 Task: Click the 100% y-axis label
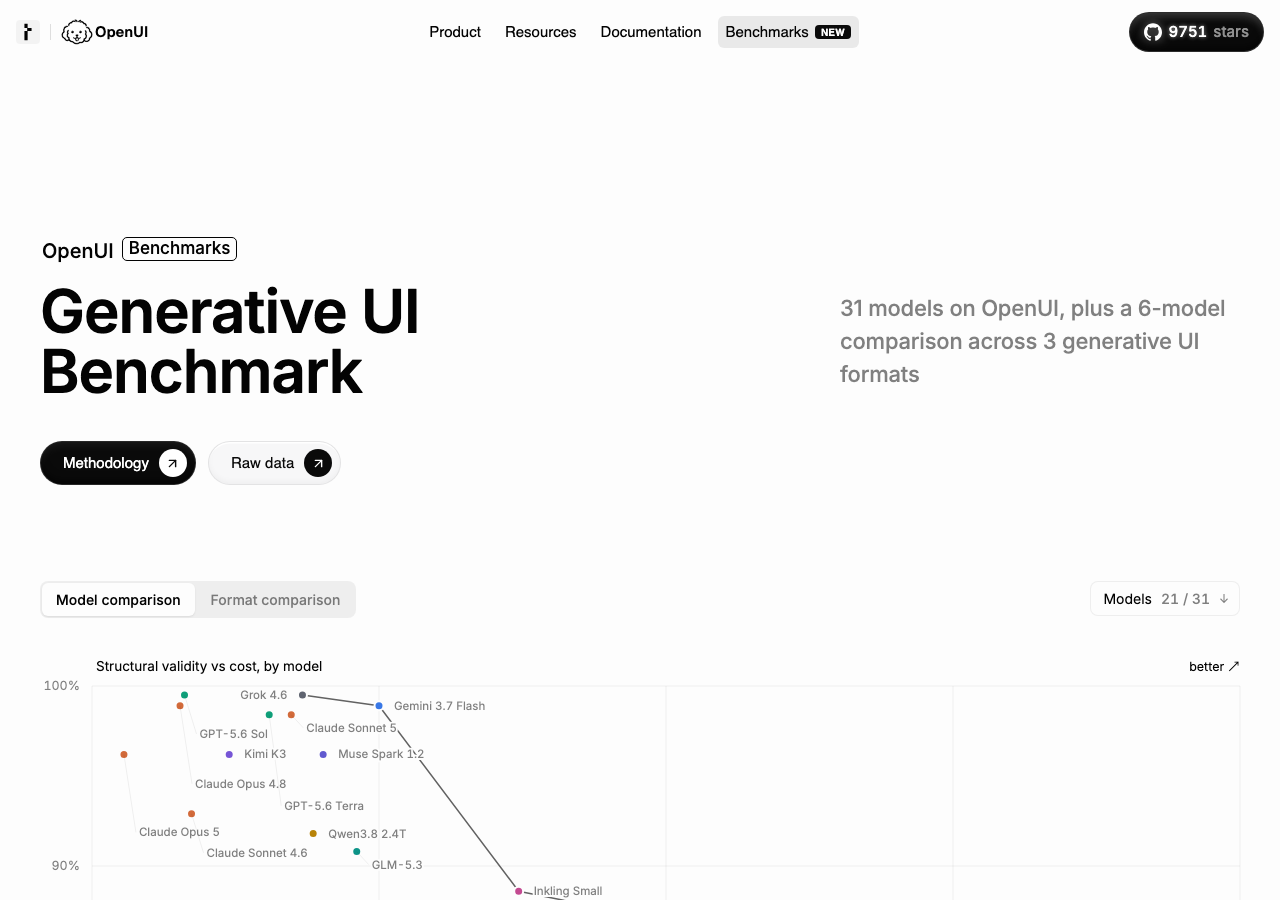[x=61, y=685]
